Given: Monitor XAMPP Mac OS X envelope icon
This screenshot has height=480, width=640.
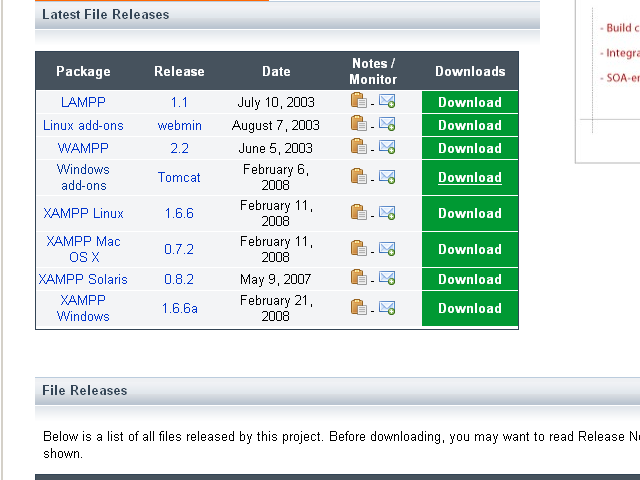Looking at the screenshot, I should [x=387, y=248].
